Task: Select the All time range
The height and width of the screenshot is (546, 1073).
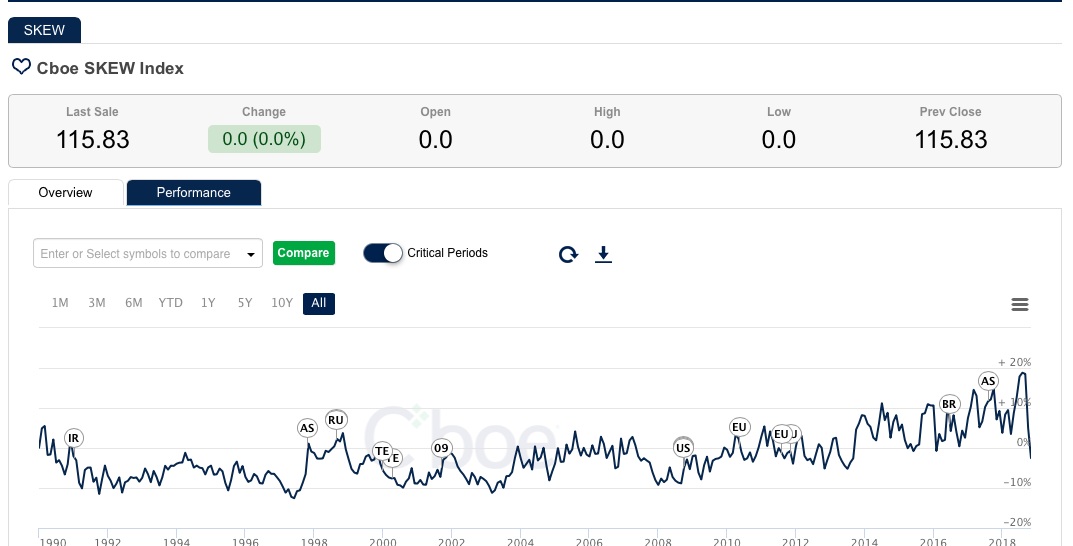Action: click(319, 303)
